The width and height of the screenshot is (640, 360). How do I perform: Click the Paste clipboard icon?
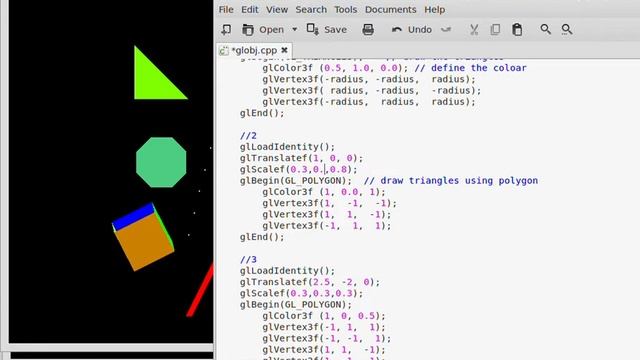tap(517, 29)
